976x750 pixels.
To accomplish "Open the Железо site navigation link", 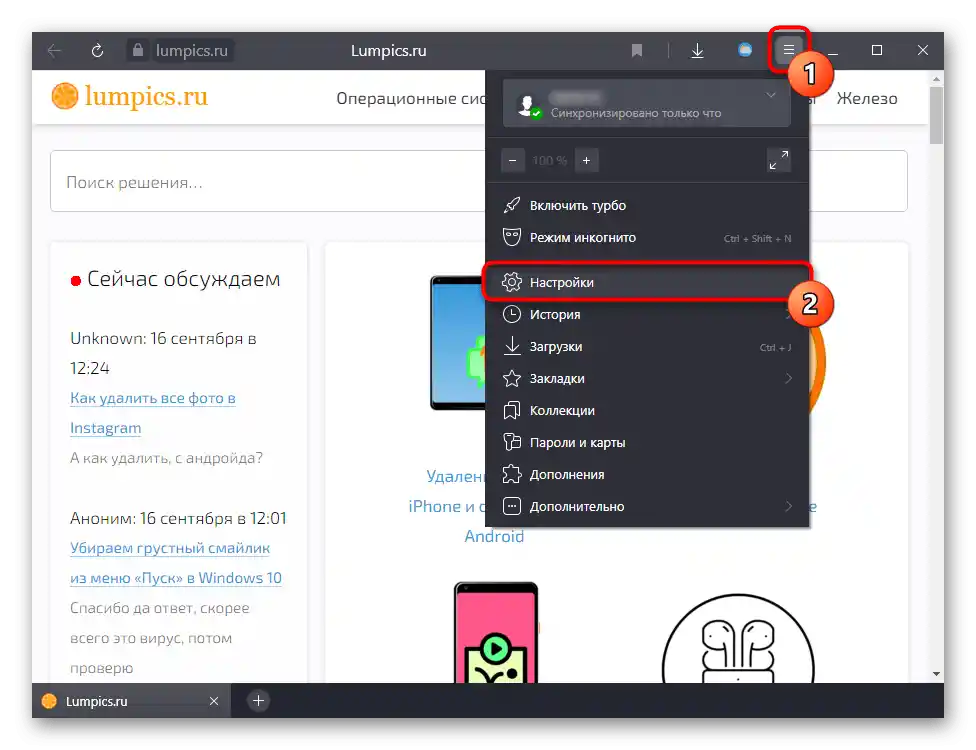I will (x=867, y=98).
